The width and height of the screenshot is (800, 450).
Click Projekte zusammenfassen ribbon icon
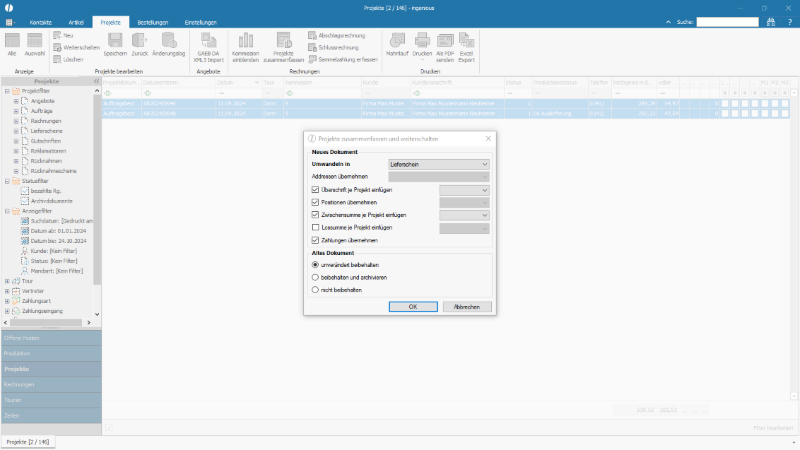click(284, 40)
